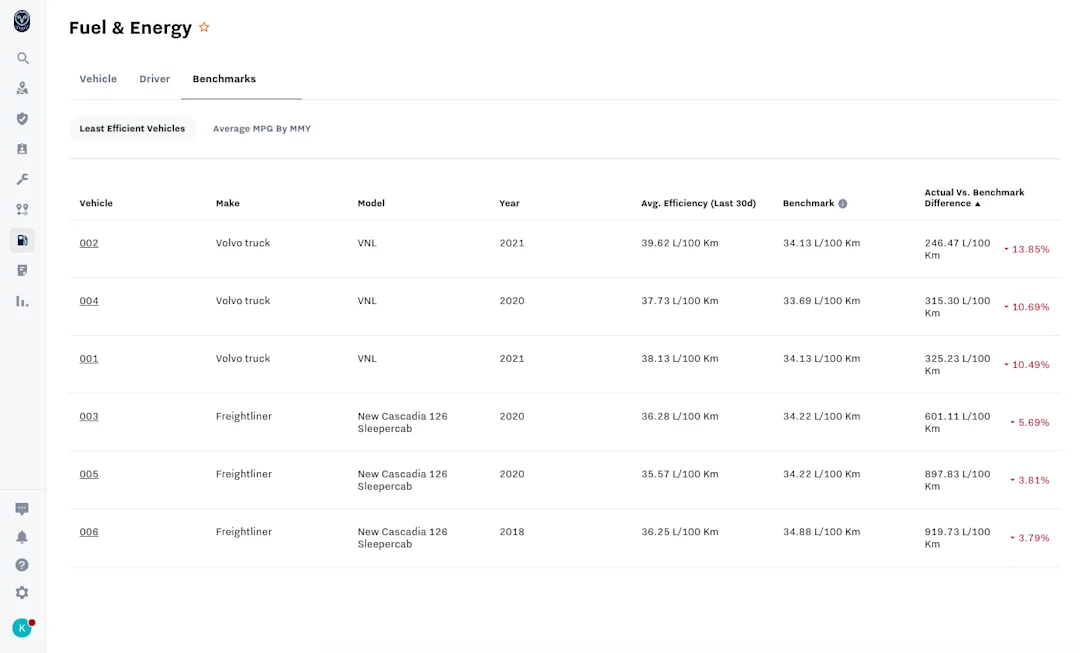Switch to the Driver tab
1080x653 pixels.
click(x=154, y=79)
